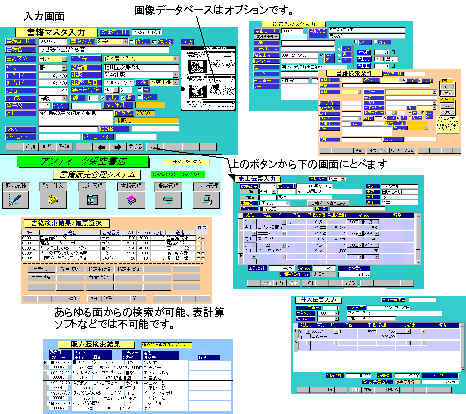Viewport: 466px width, 414px height.
Task: Click the green bookstore name banner
Action: 83,162
